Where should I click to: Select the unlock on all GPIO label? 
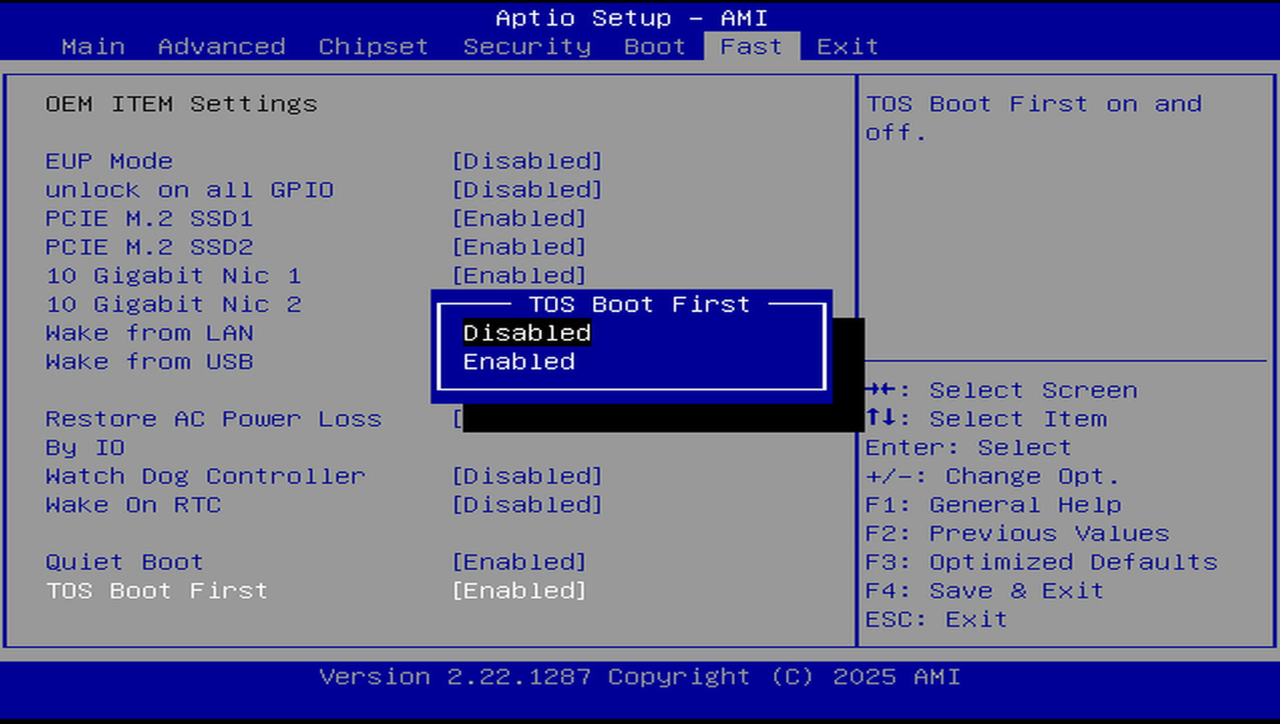pos(189,190)
